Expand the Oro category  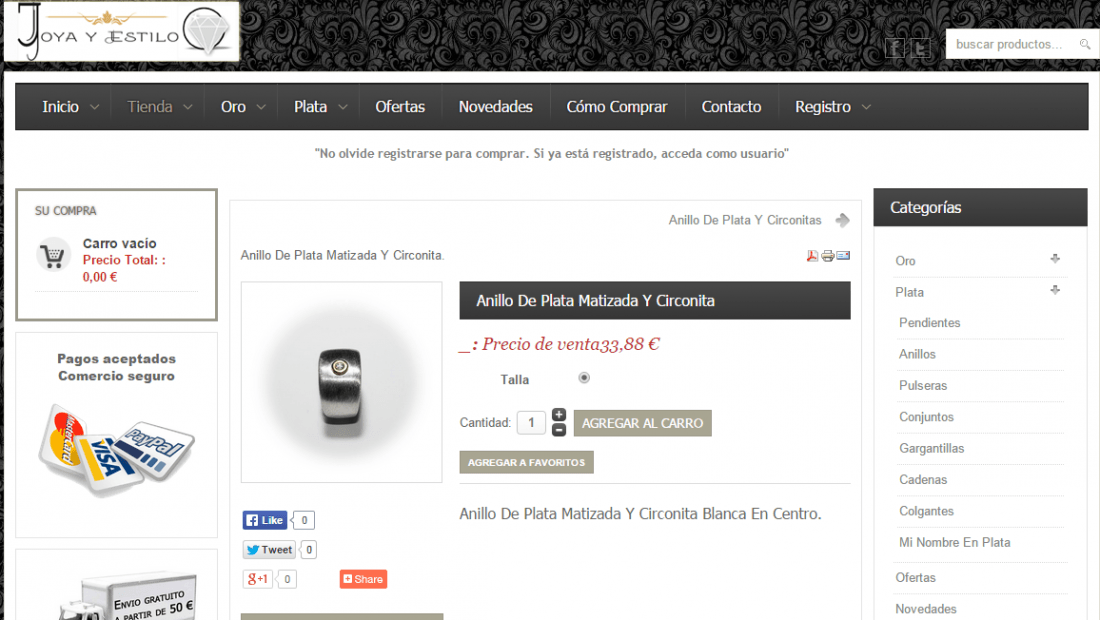(1054, 259)
